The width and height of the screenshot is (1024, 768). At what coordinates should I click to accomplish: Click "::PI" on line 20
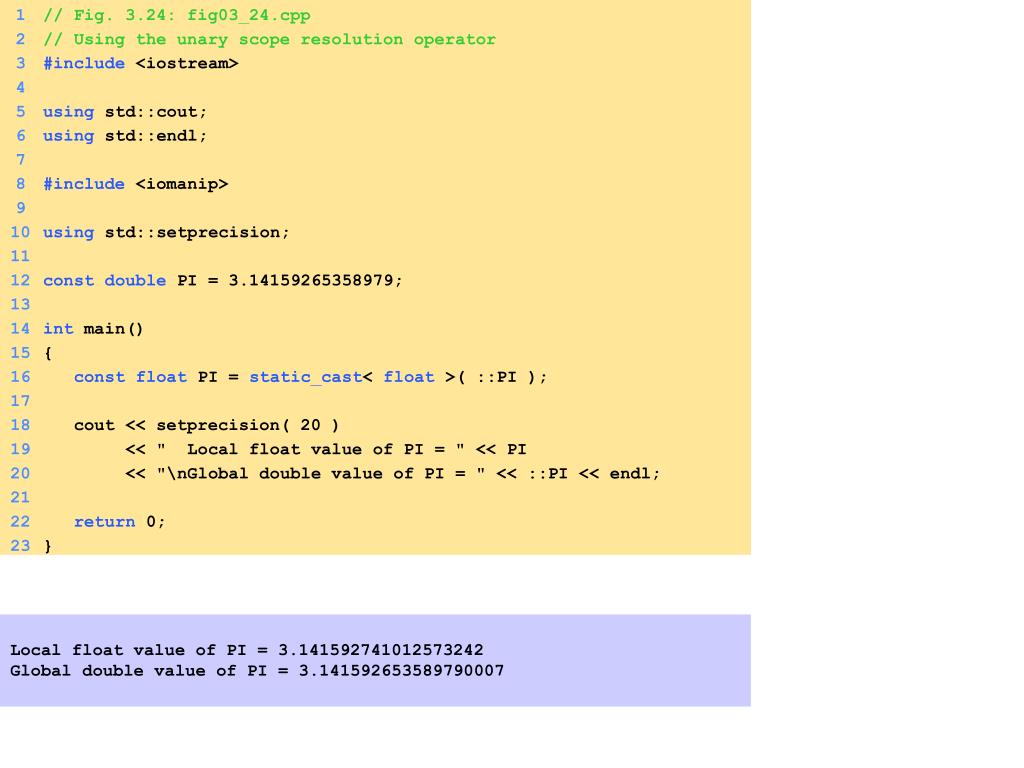pyautogui.click(x=547, y=473)
